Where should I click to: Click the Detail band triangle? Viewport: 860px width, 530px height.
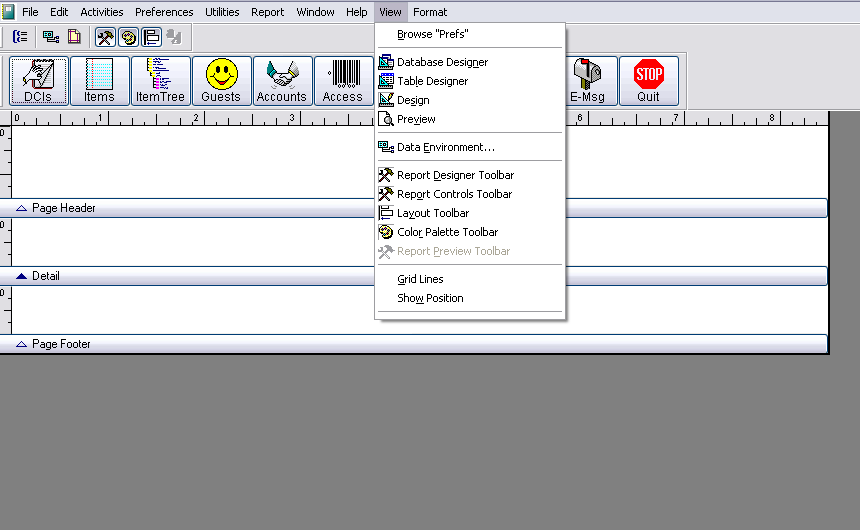[x=21, y=276]
